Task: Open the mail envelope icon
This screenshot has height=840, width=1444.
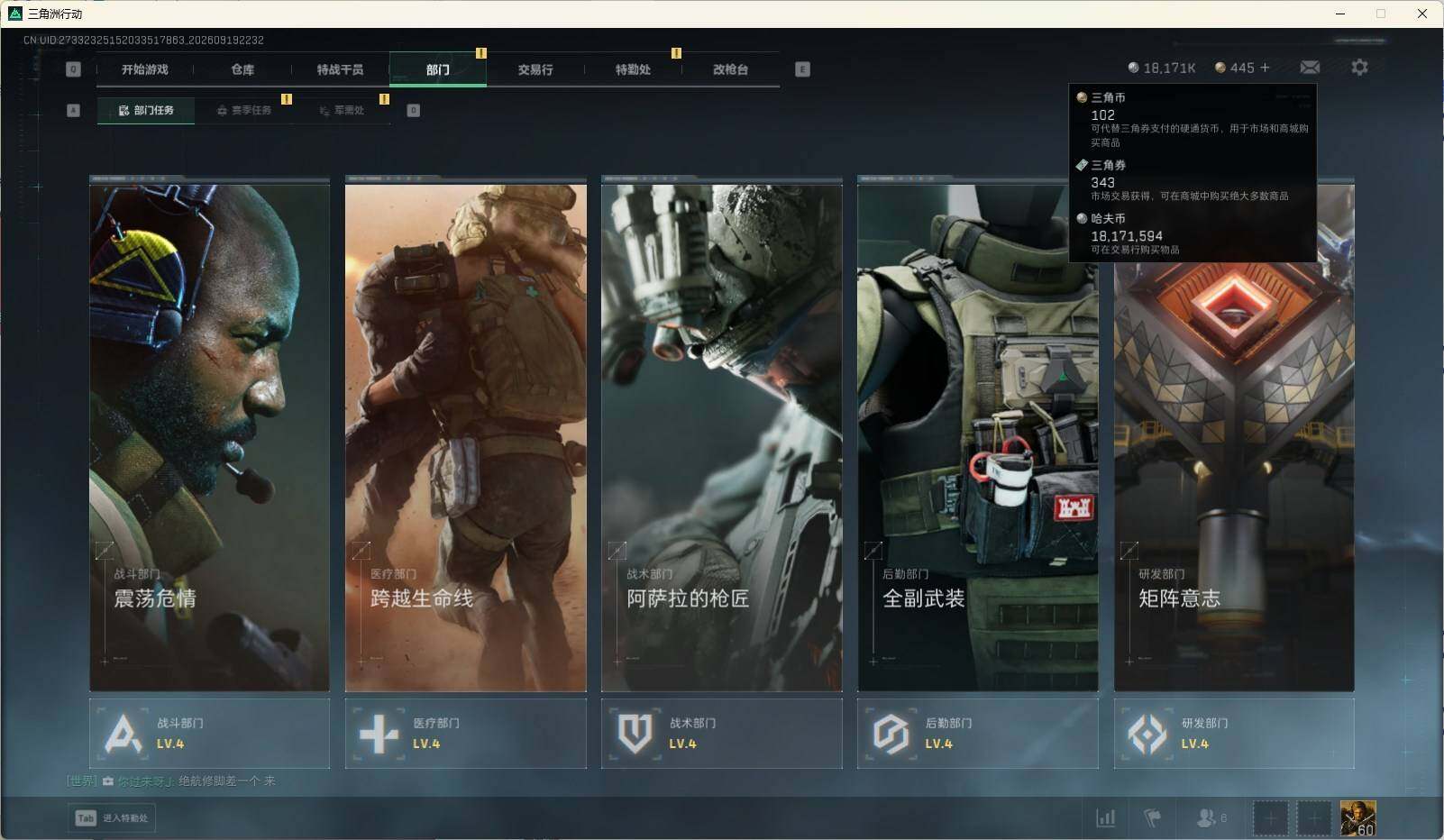Action: tap(1310, 68)
